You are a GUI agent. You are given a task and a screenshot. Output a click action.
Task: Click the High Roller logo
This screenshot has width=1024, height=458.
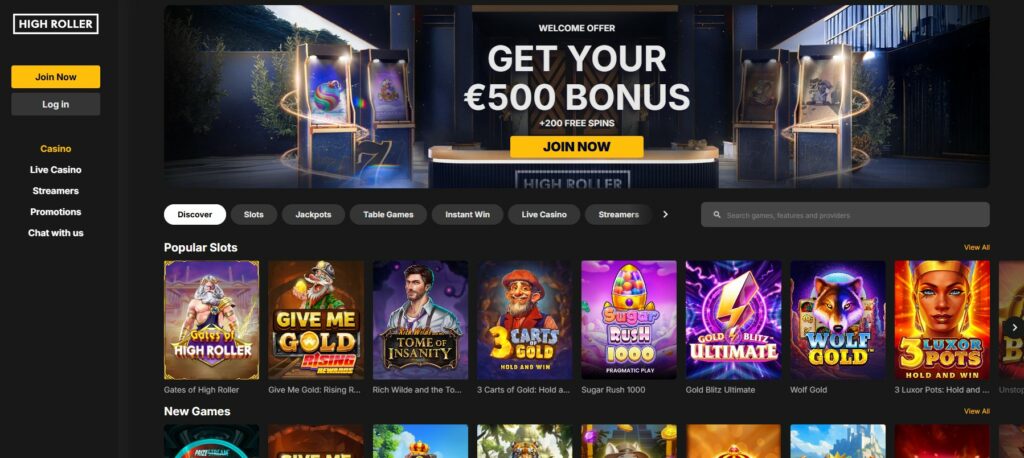point(56,24)
